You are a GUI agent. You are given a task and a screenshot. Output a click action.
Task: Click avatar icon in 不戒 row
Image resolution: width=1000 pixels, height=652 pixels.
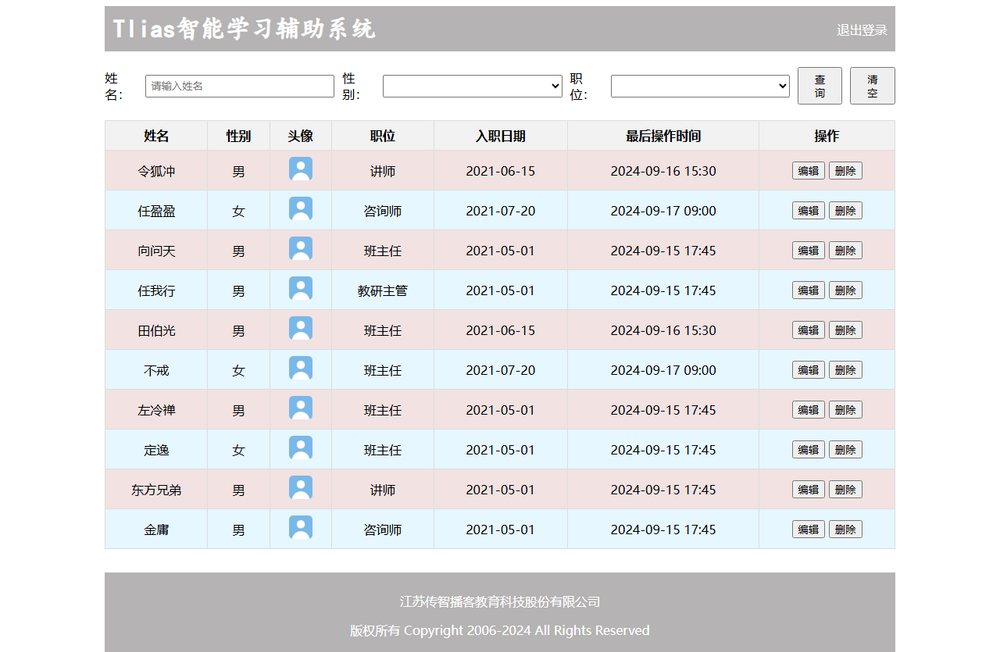pyautogui.click(x=300, y=369)
